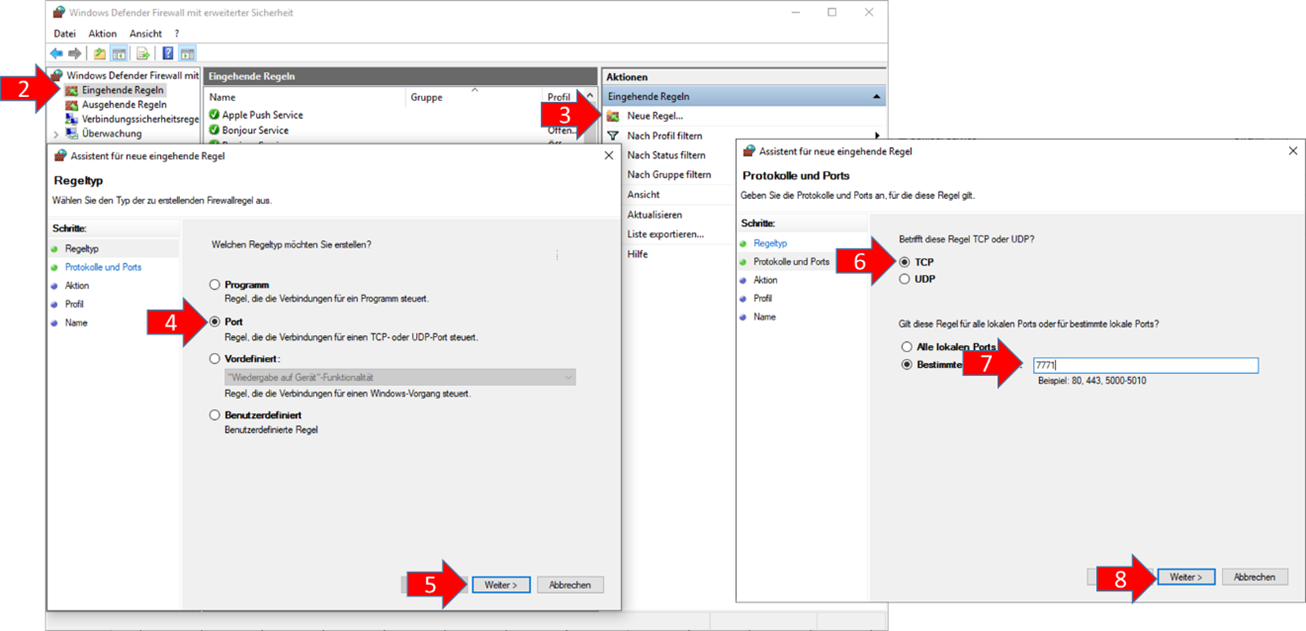Open the Verbindungssicherheitsregeln node icon
Viewport: 1306px width, 631px height.
pyautogui.click(x=72, y=119)
